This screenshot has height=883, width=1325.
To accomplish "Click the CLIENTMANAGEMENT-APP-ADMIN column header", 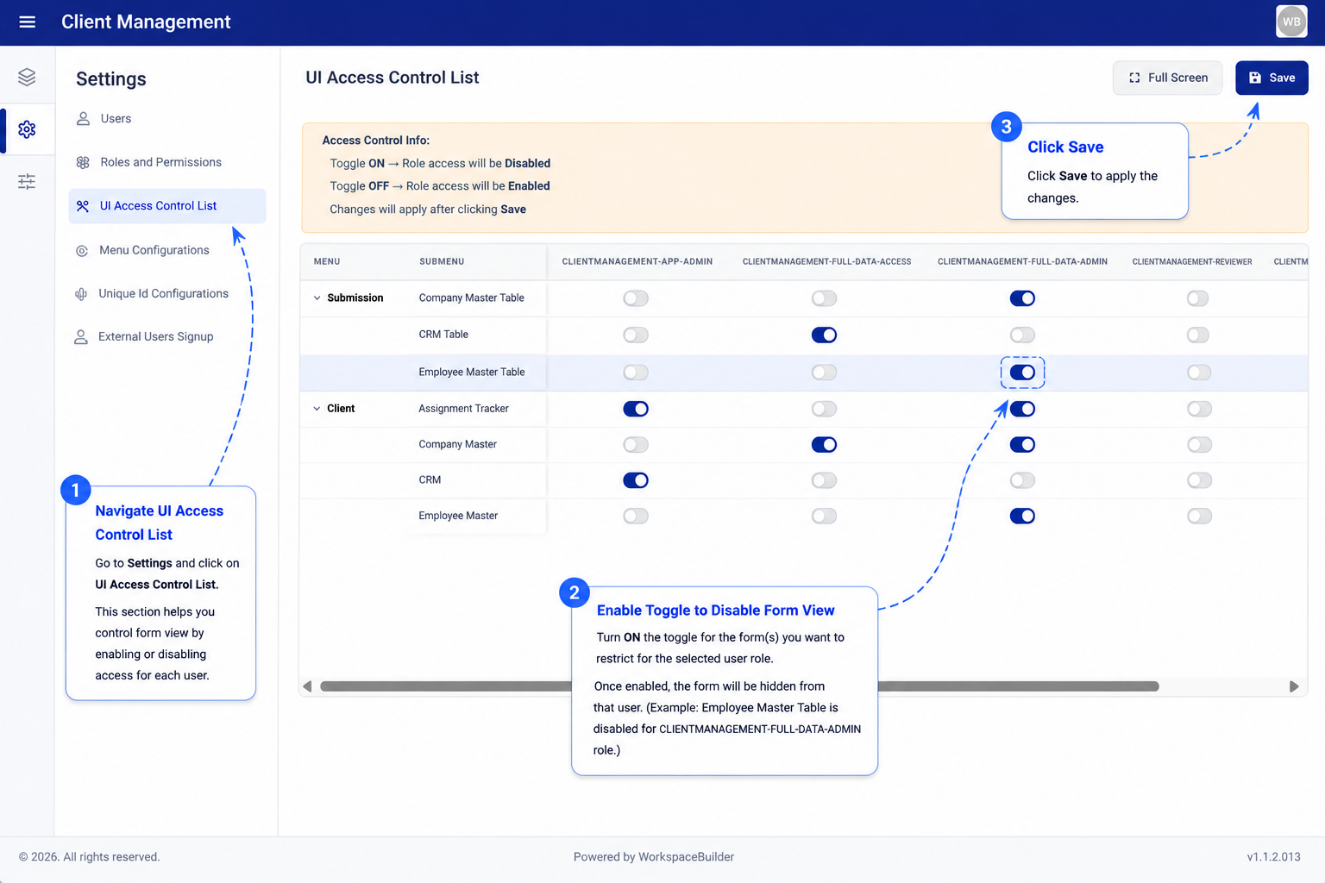I will coord(637,262).
